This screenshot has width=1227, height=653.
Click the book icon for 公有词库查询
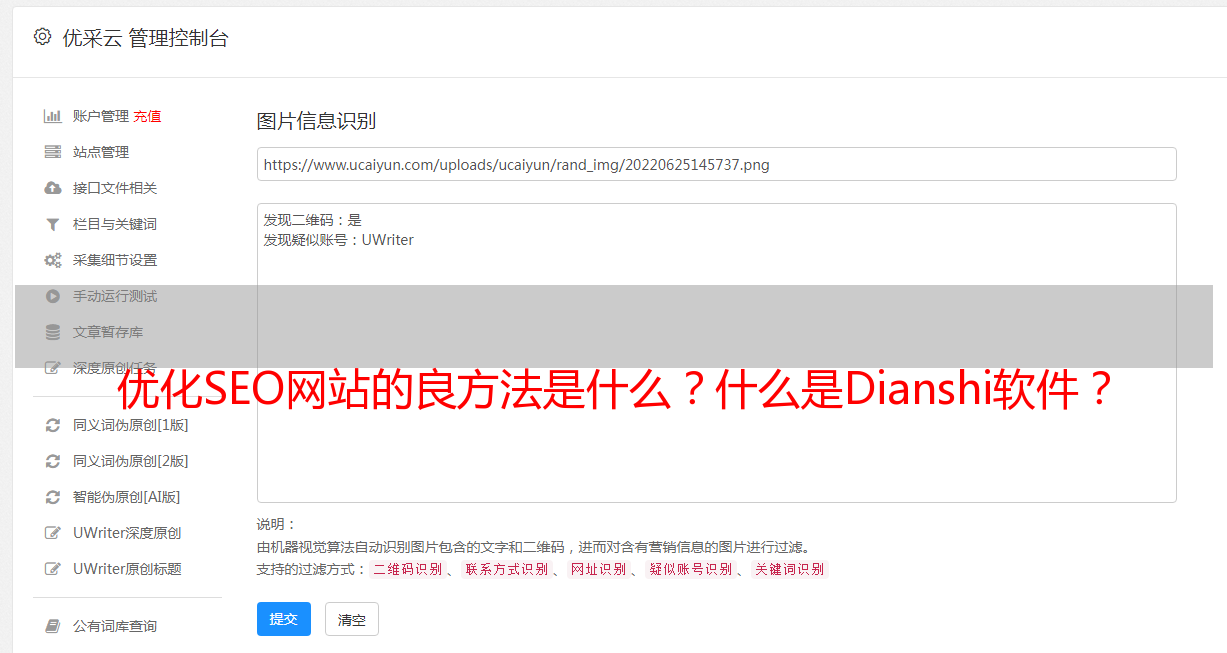pos(53,626)
